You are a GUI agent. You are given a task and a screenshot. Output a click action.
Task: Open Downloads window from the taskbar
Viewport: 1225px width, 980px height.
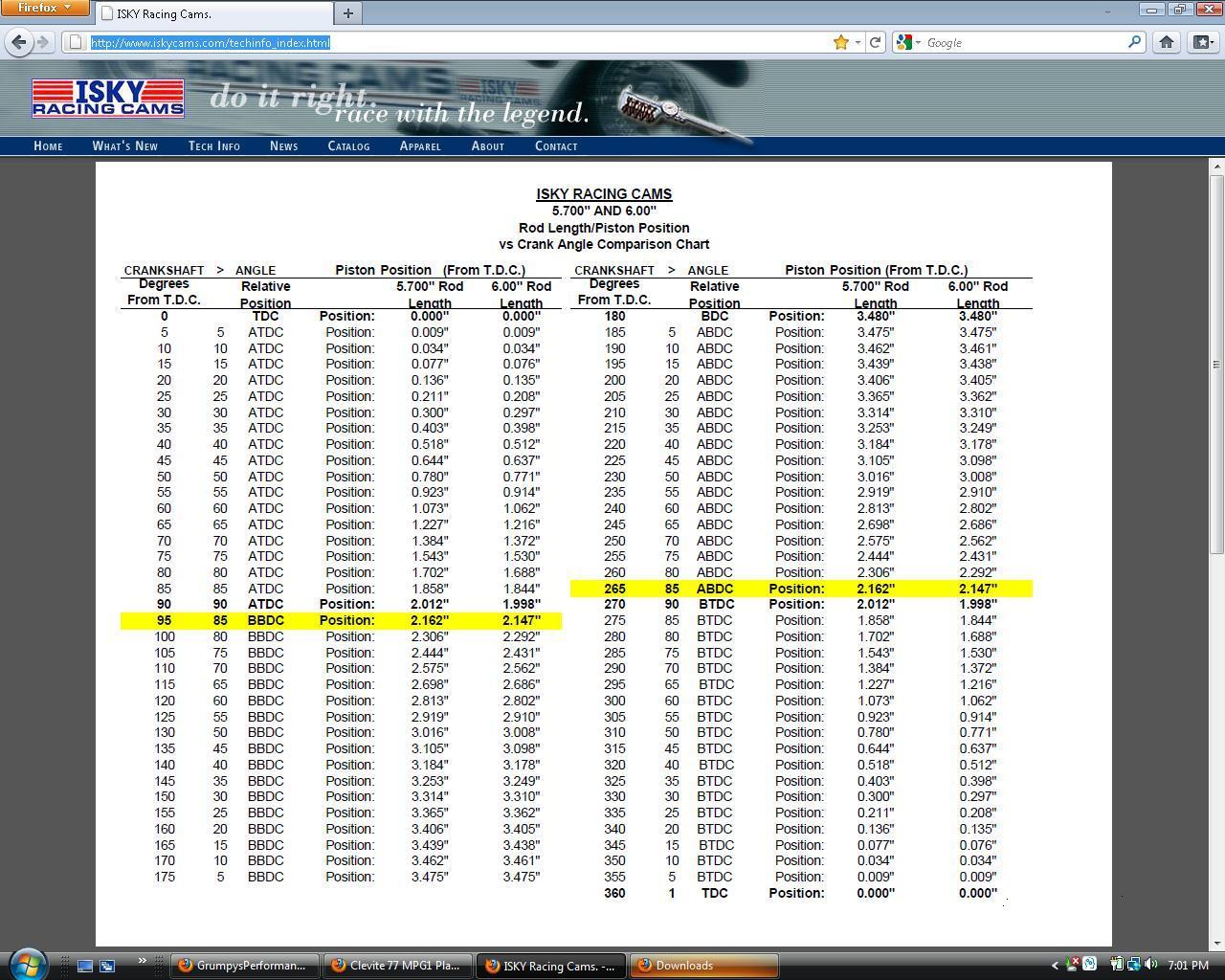[x=703, y=966]
